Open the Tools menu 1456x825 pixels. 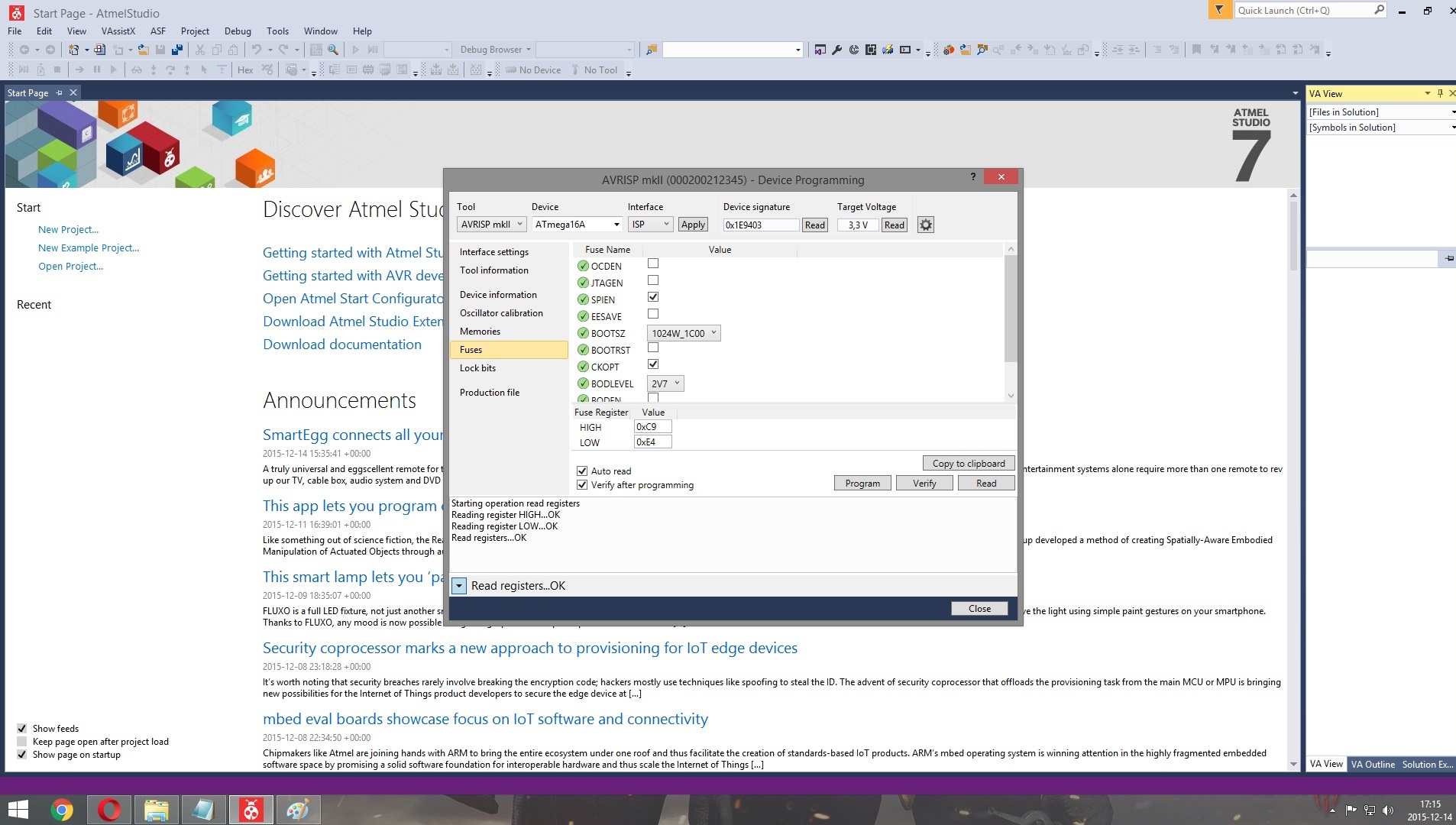277,31
